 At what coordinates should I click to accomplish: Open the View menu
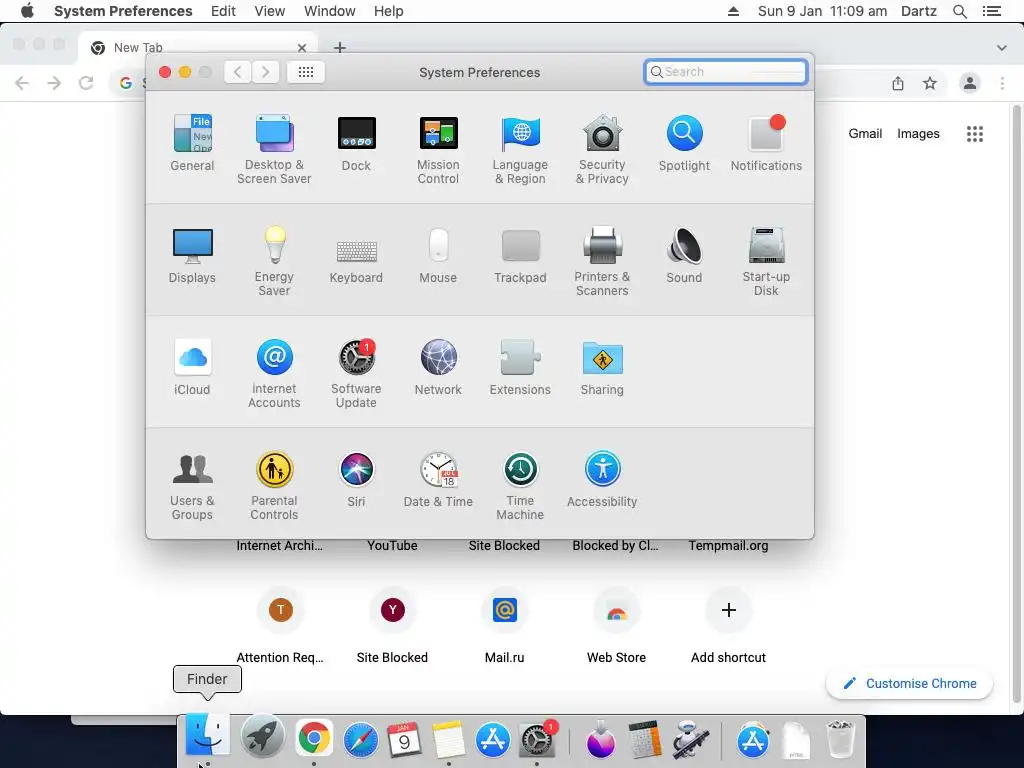(270, 11)
